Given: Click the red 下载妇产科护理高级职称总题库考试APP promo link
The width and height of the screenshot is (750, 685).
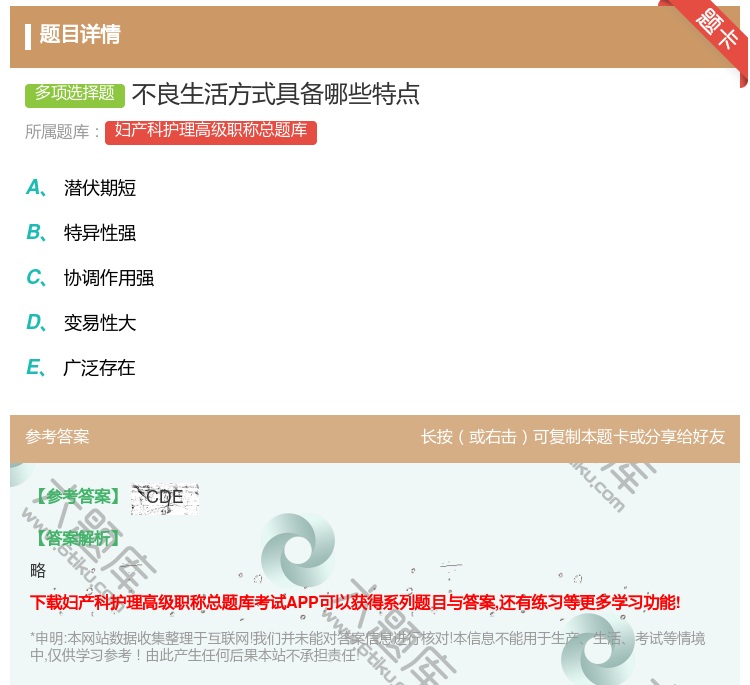Looking at the screenshot, I should 355,602.
